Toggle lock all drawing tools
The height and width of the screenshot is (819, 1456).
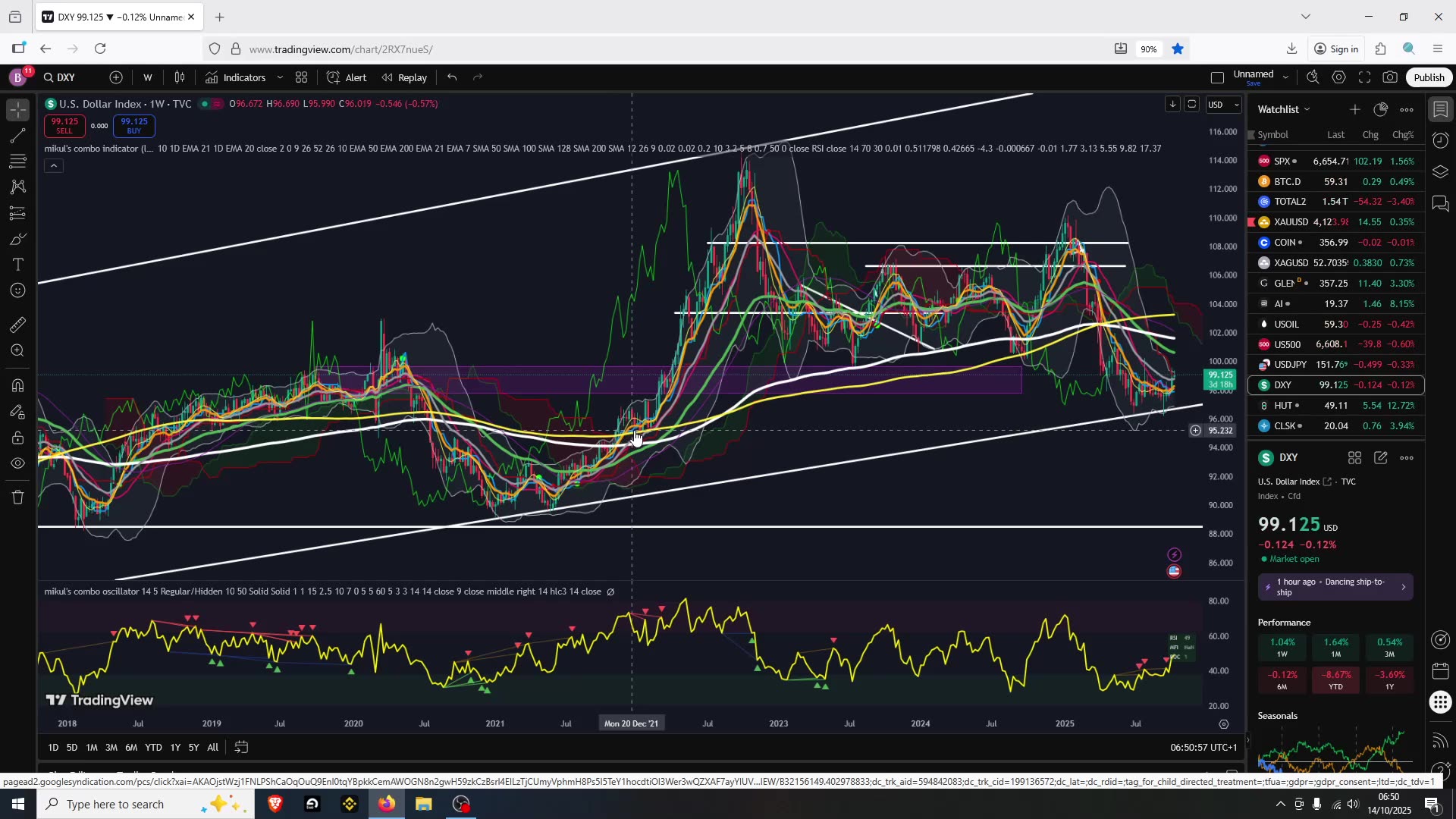click(x=18, y=438)
